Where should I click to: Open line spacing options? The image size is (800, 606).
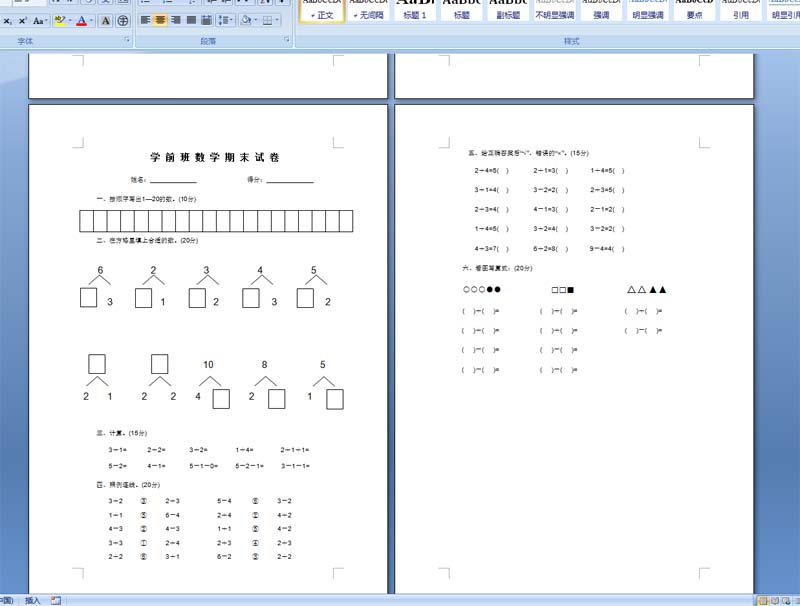coord(225,20)
